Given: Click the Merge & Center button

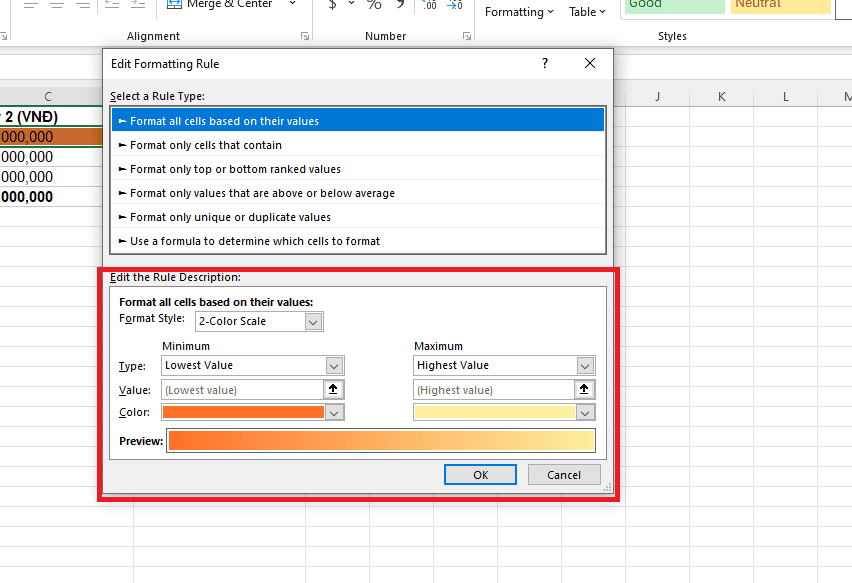Looking at the screenshot, I should coord(219,4).
